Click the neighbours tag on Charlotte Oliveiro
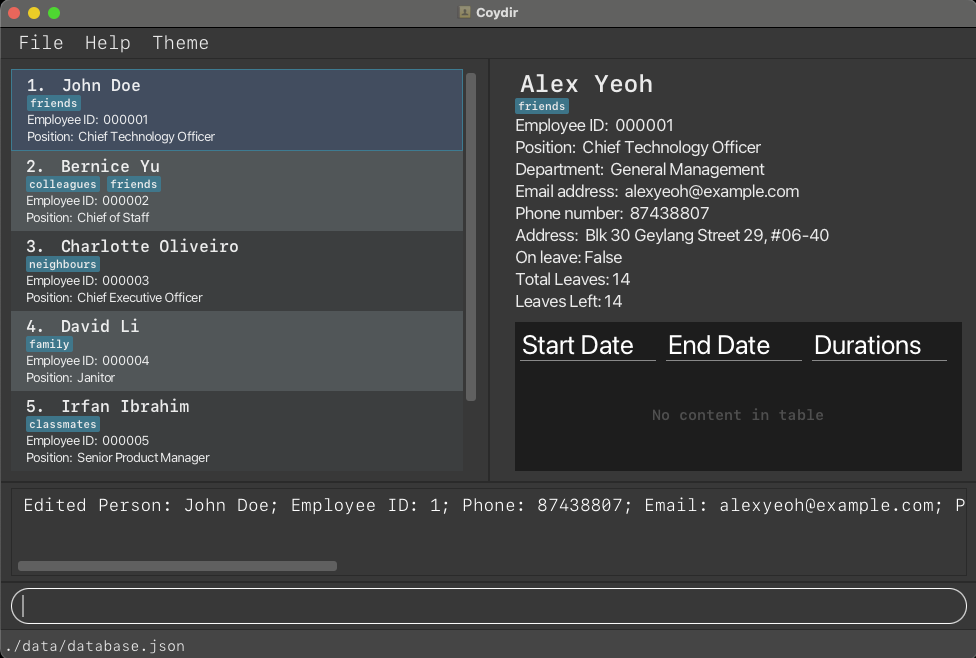The image size is (976, 658). tap(63, 264)
